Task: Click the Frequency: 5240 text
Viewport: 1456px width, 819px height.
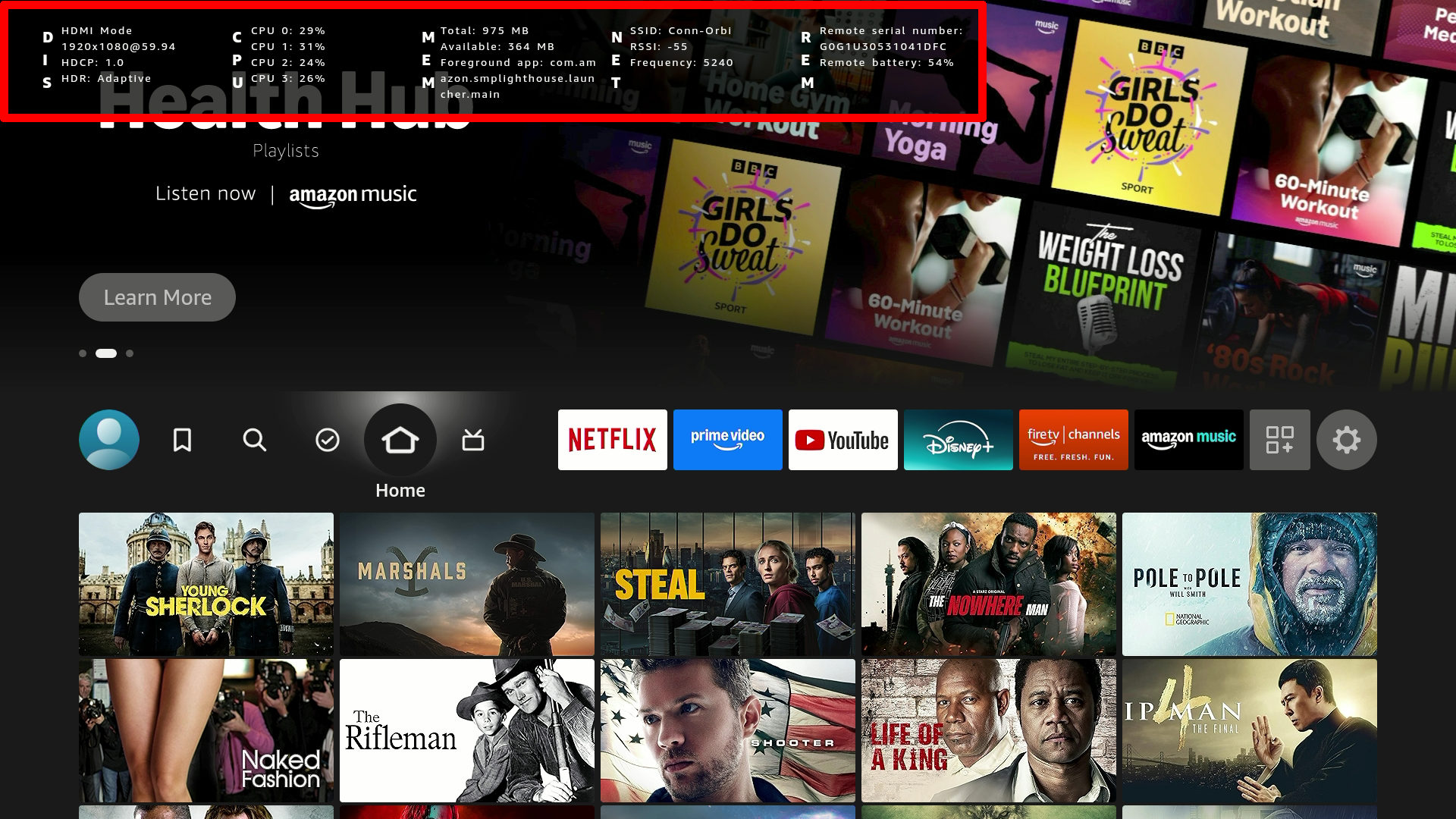Action: point(682,63)
